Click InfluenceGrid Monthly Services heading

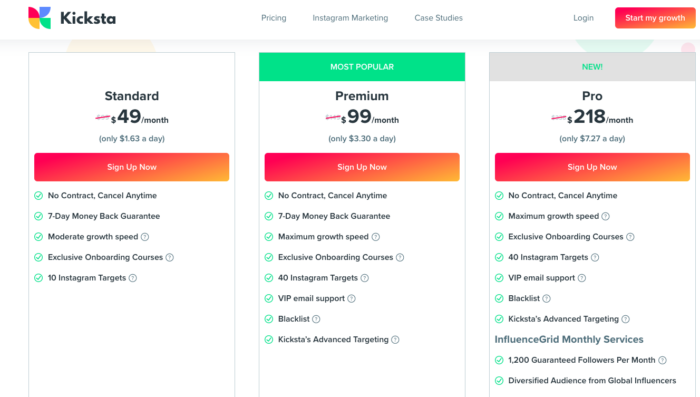pyautogui.click(x=569, y=339)
